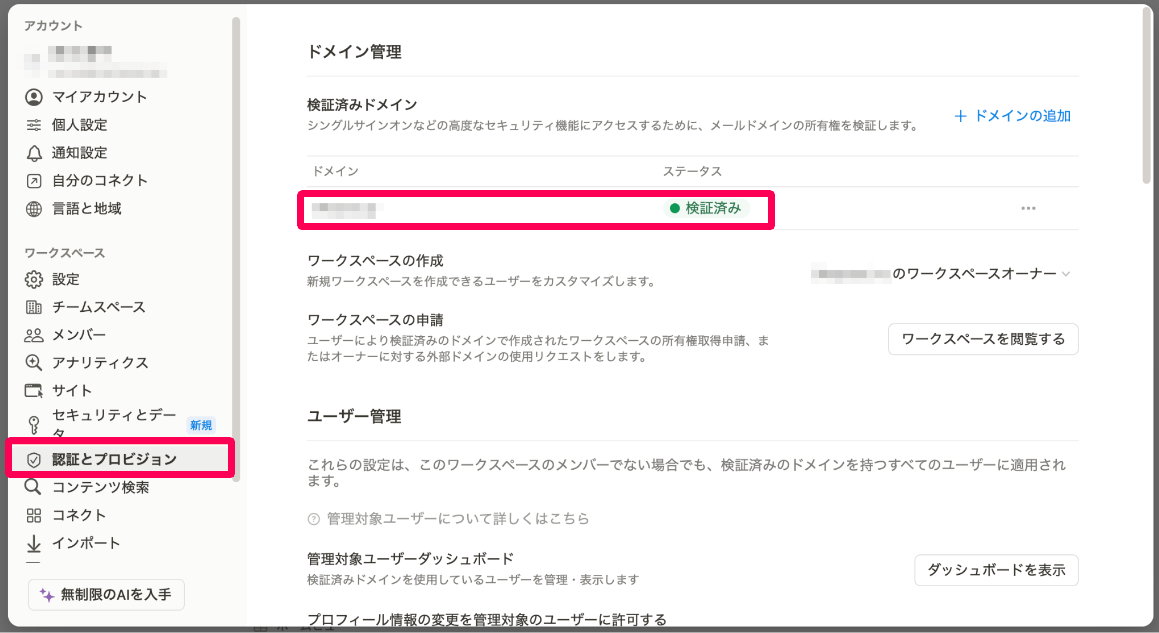The width and height of the screenshot is (1159, 633).
Task: Click the blurred account profile in the sidebar
Action: point(96,62)
